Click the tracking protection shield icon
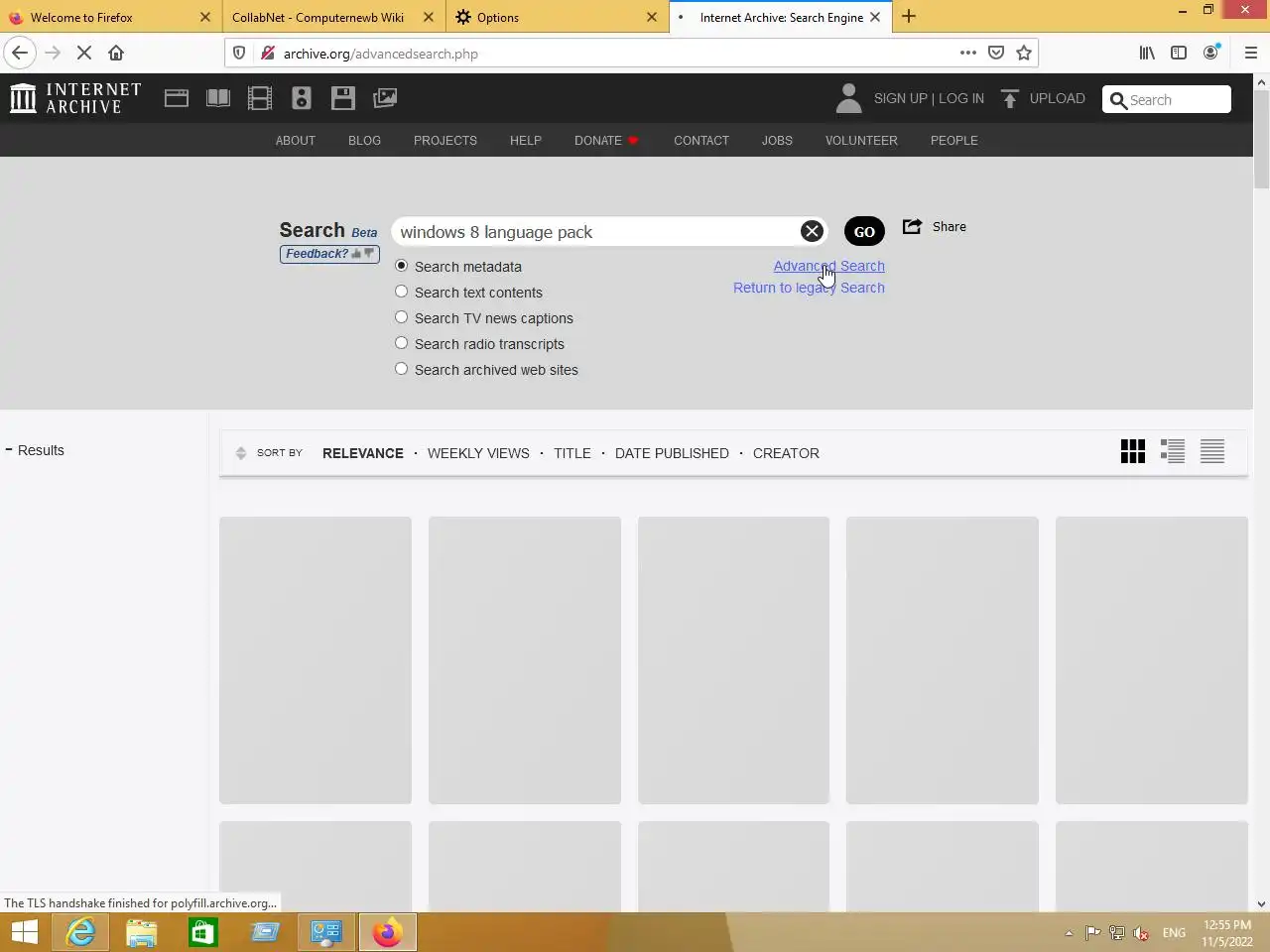The height and width of the screenshot is (952, 1270). [x=239, y=53]
